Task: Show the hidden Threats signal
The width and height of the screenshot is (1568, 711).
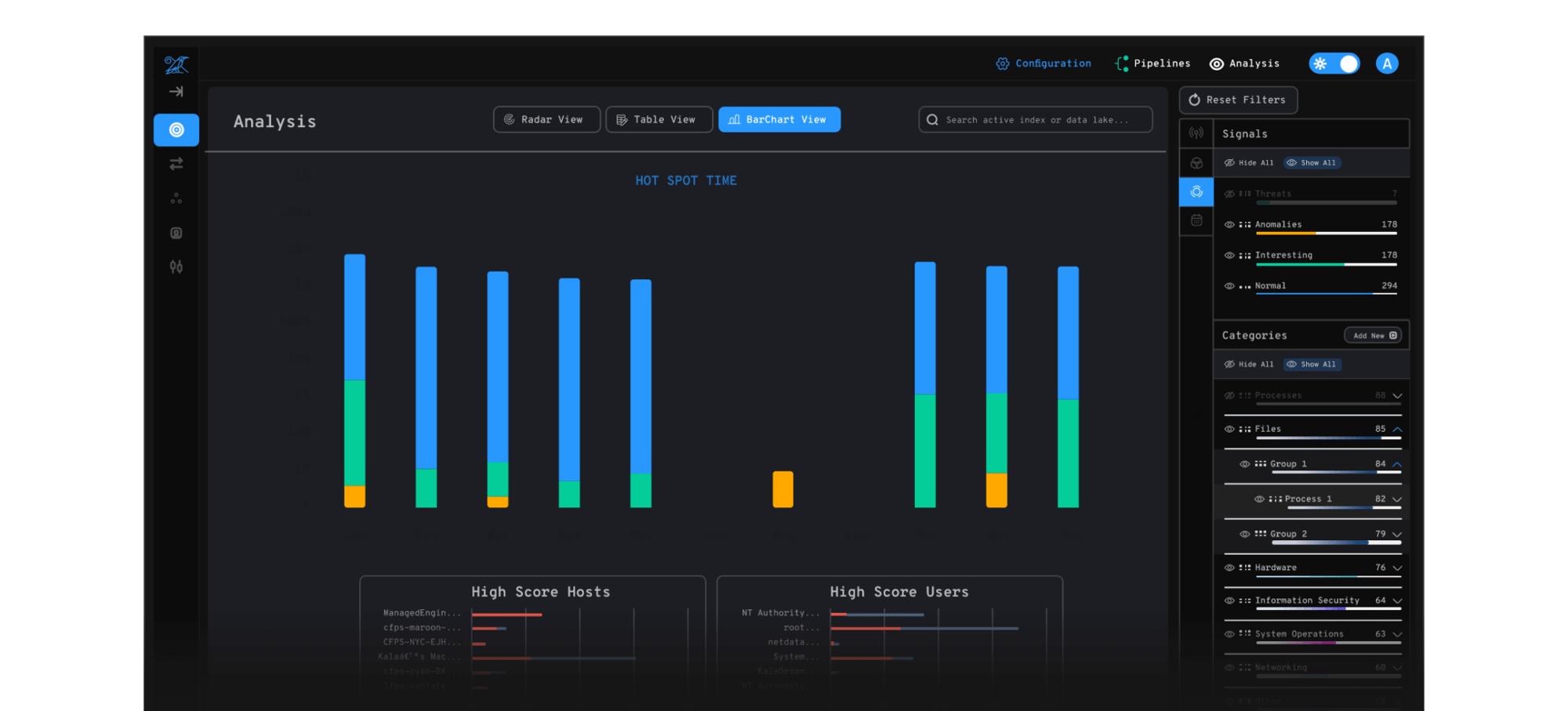Action: (1229, 194)
